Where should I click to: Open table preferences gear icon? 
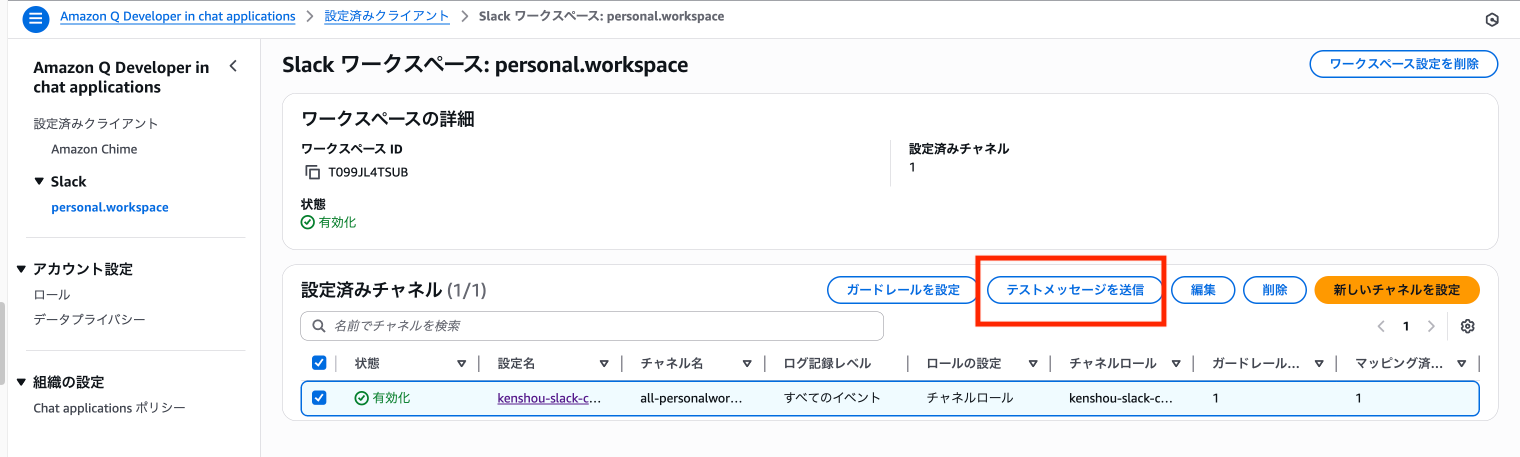pyautogui.click(x=1468, y=326)
